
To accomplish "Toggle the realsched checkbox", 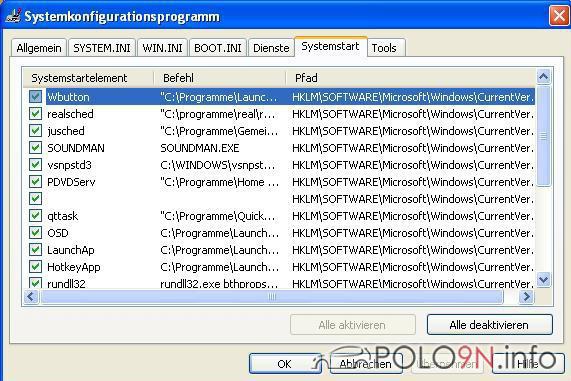I will pyautogui.click(x=35, y=114).
